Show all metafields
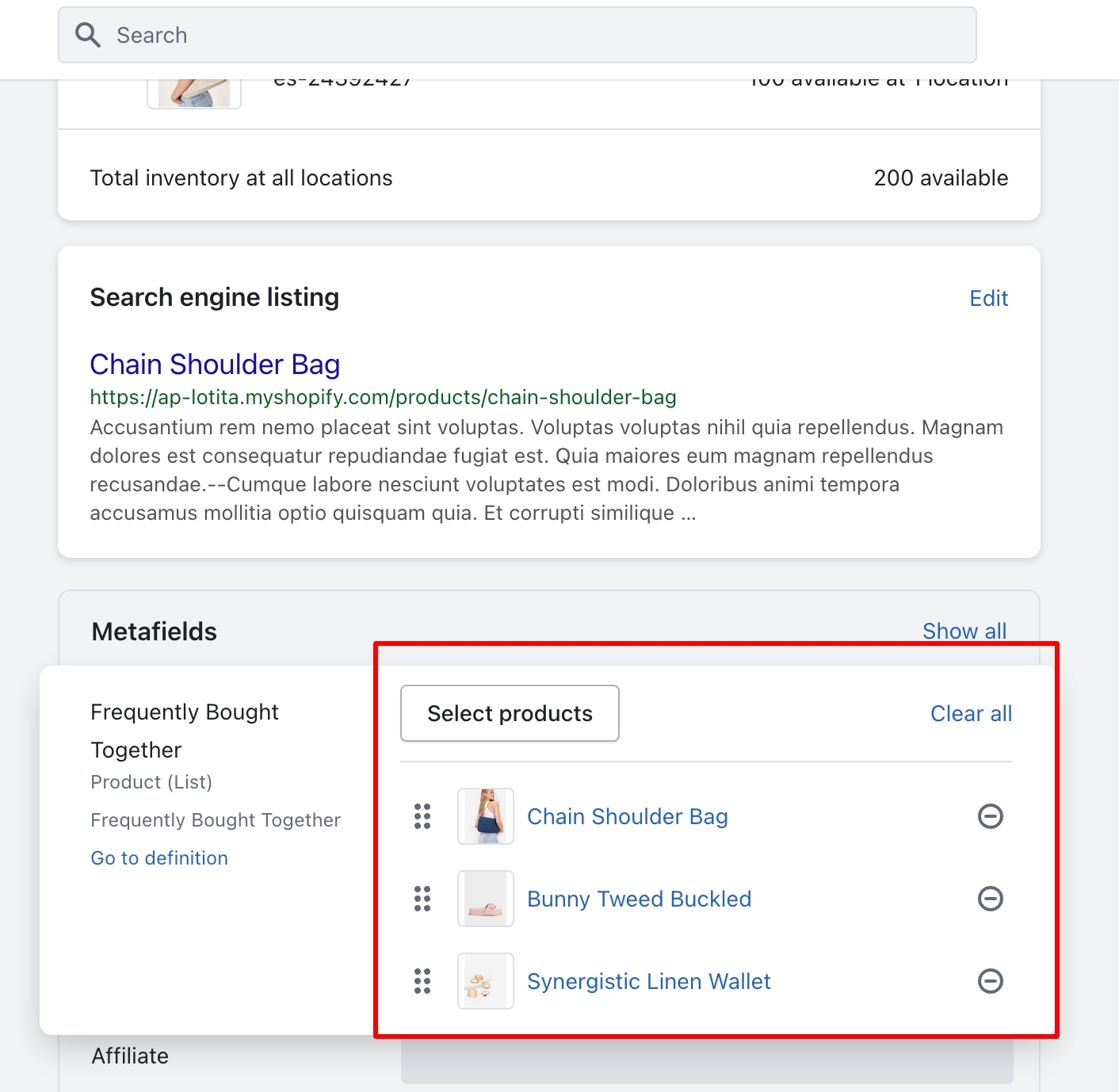The width and height of the screenshot is (1119, 1092). point(964,631)
